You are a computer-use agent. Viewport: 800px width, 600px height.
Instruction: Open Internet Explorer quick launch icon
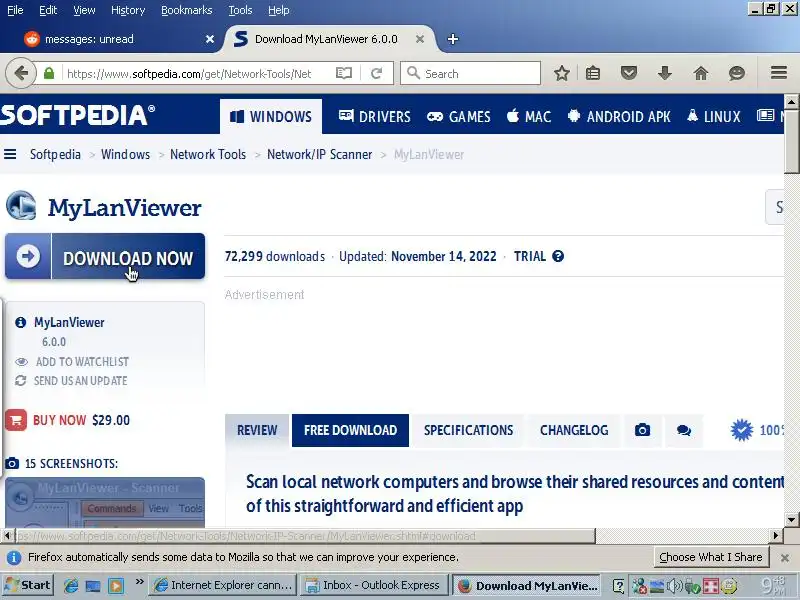pos(70,585)
